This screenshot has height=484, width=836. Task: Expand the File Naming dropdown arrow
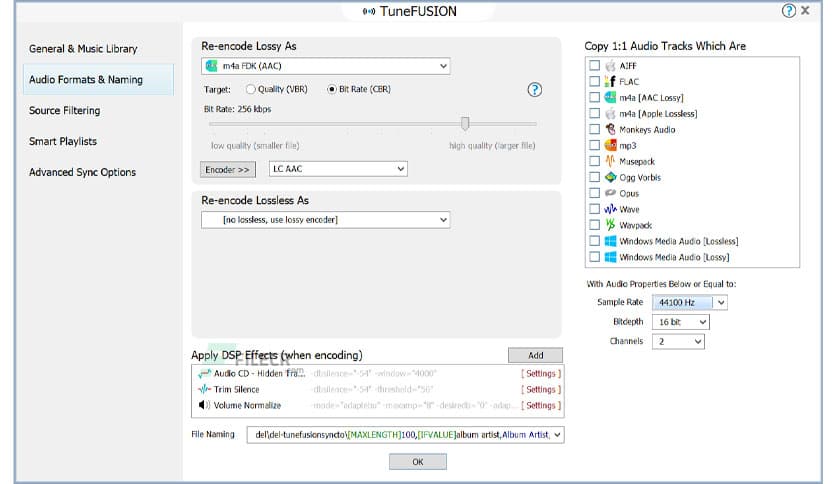coord(557,435)
